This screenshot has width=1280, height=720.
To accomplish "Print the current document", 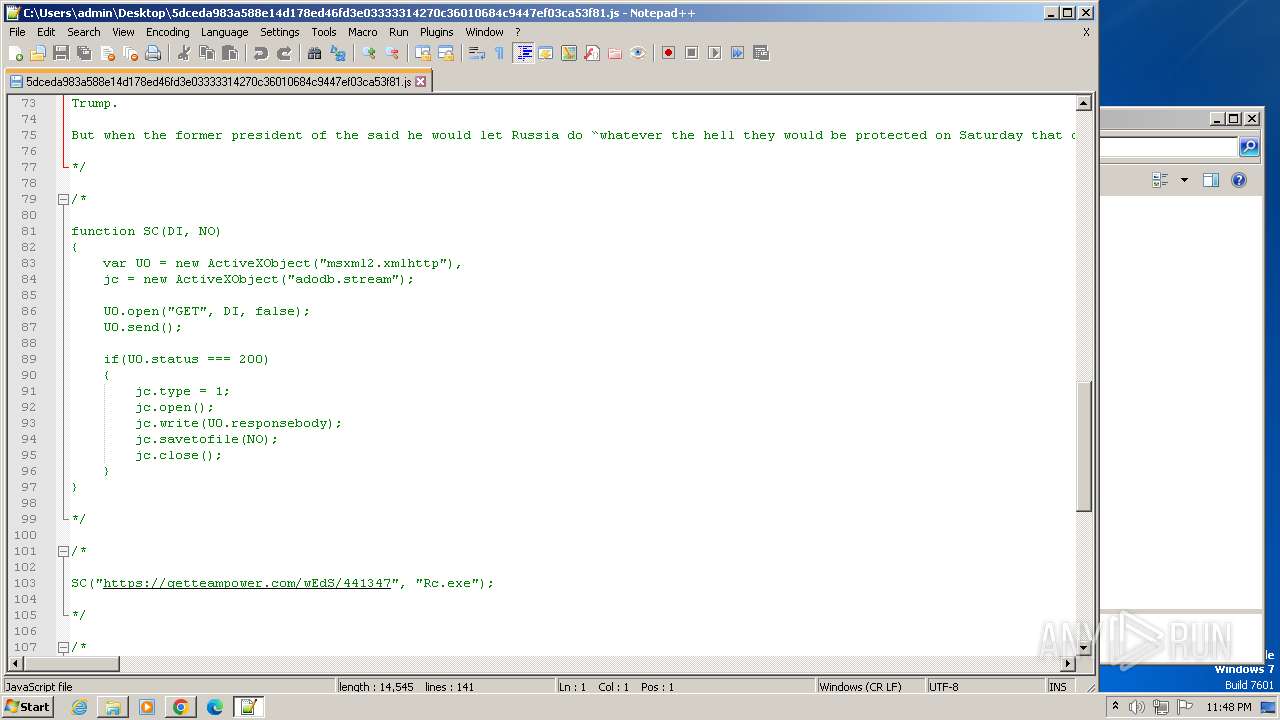I will [x=153, y=53].
